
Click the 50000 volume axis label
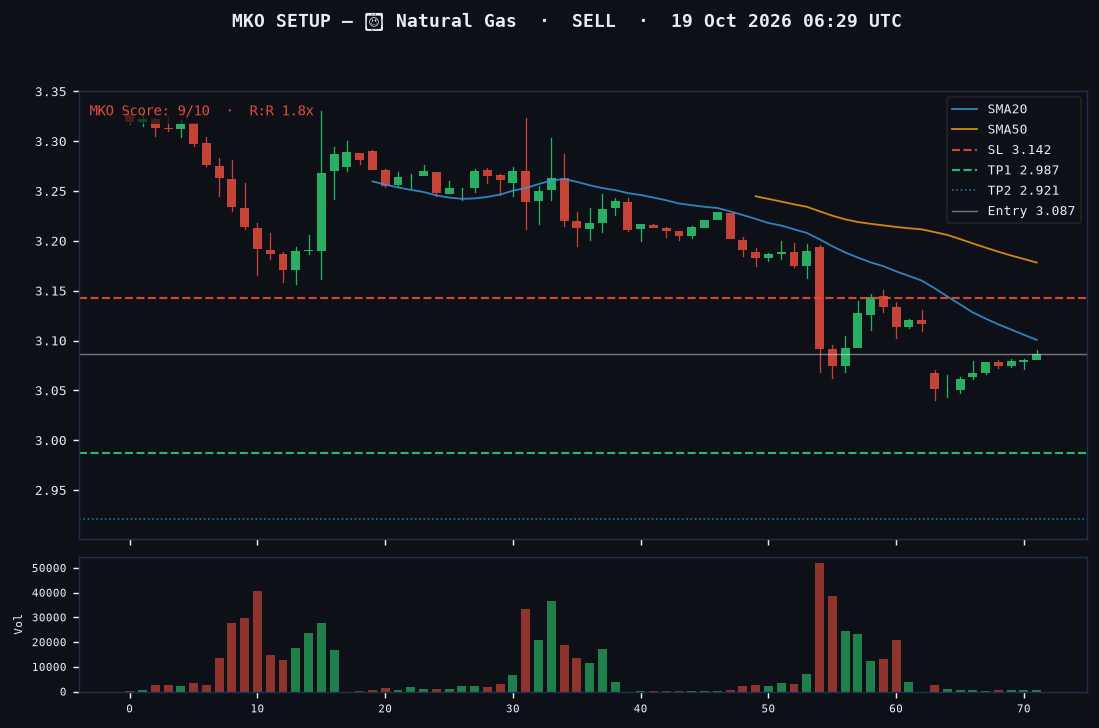(49, 568)
